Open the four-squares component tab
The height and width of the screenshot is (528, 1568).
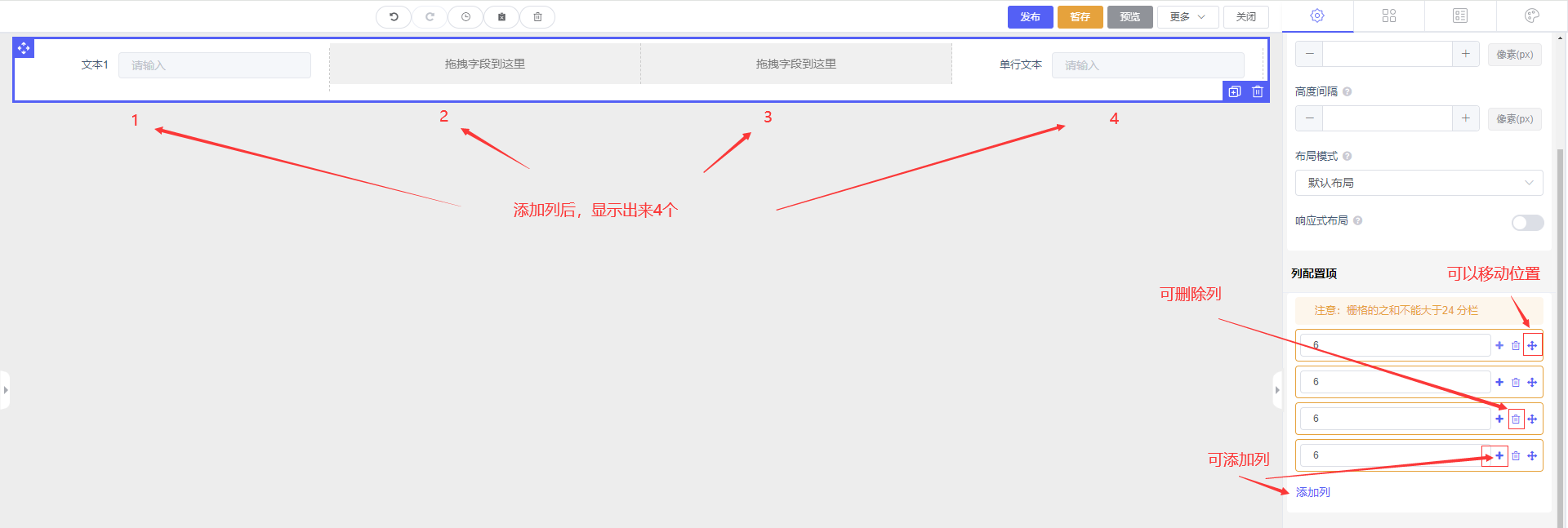point(1388,16)
